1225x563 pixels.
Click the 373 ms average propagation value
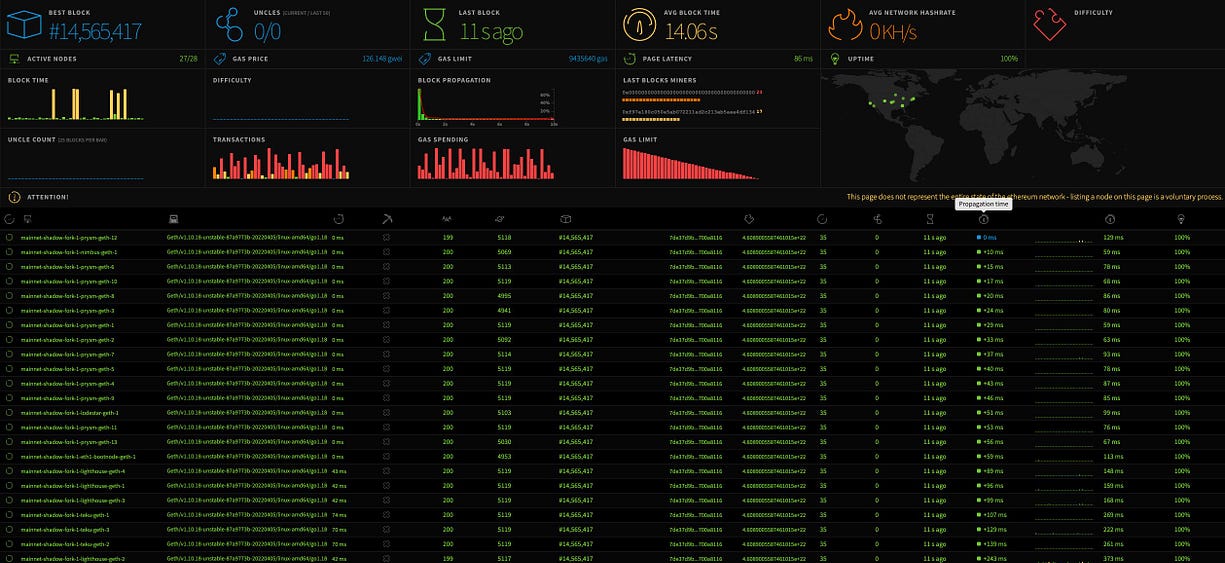[1112, 559]
